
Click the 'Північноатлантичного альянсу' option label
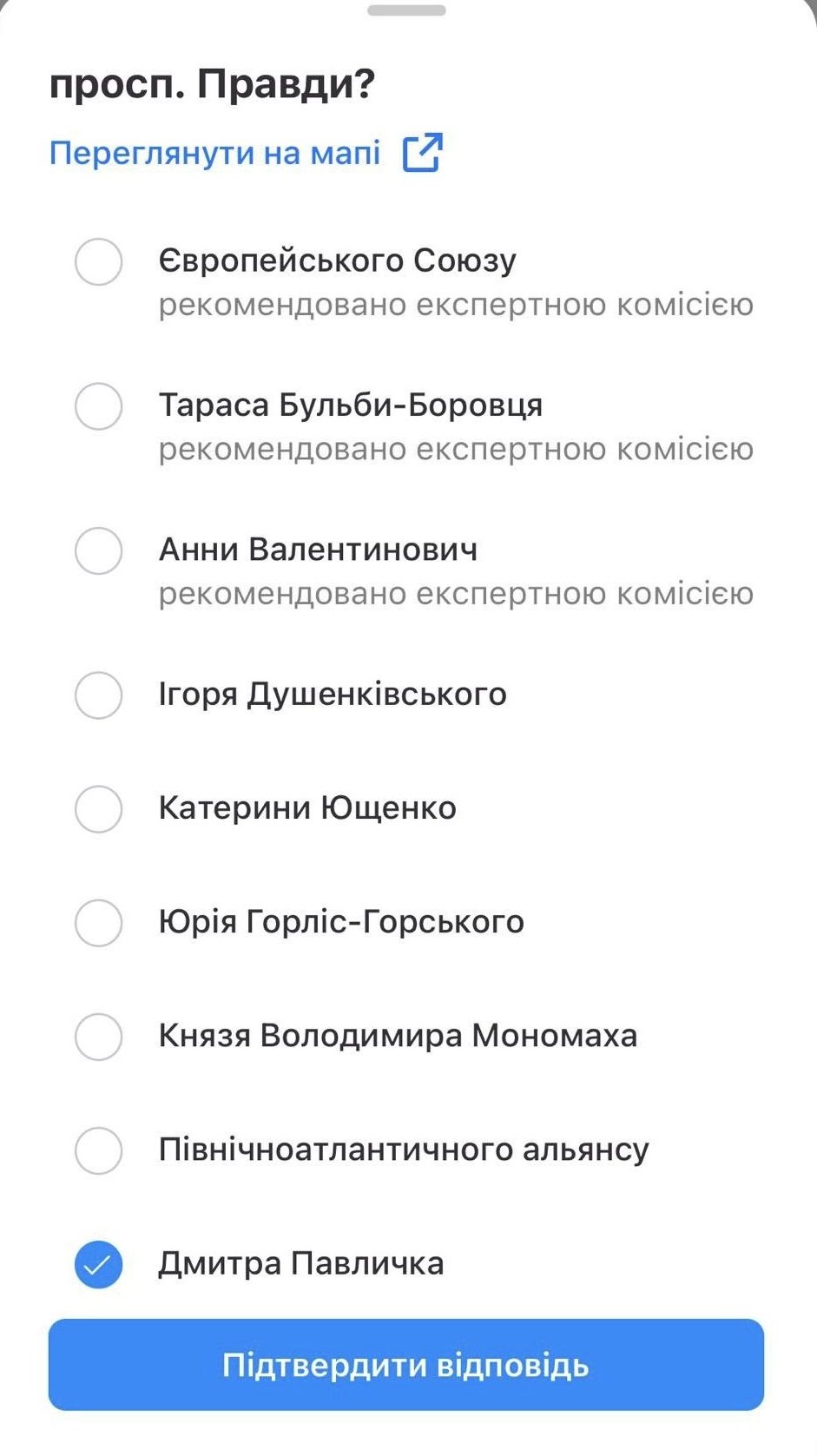pyautogui.click(x=404, y=1150)
